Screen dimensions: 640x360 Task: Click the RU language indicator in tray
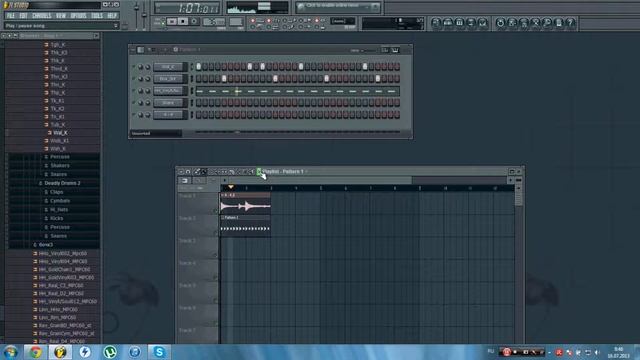[491, 351]
